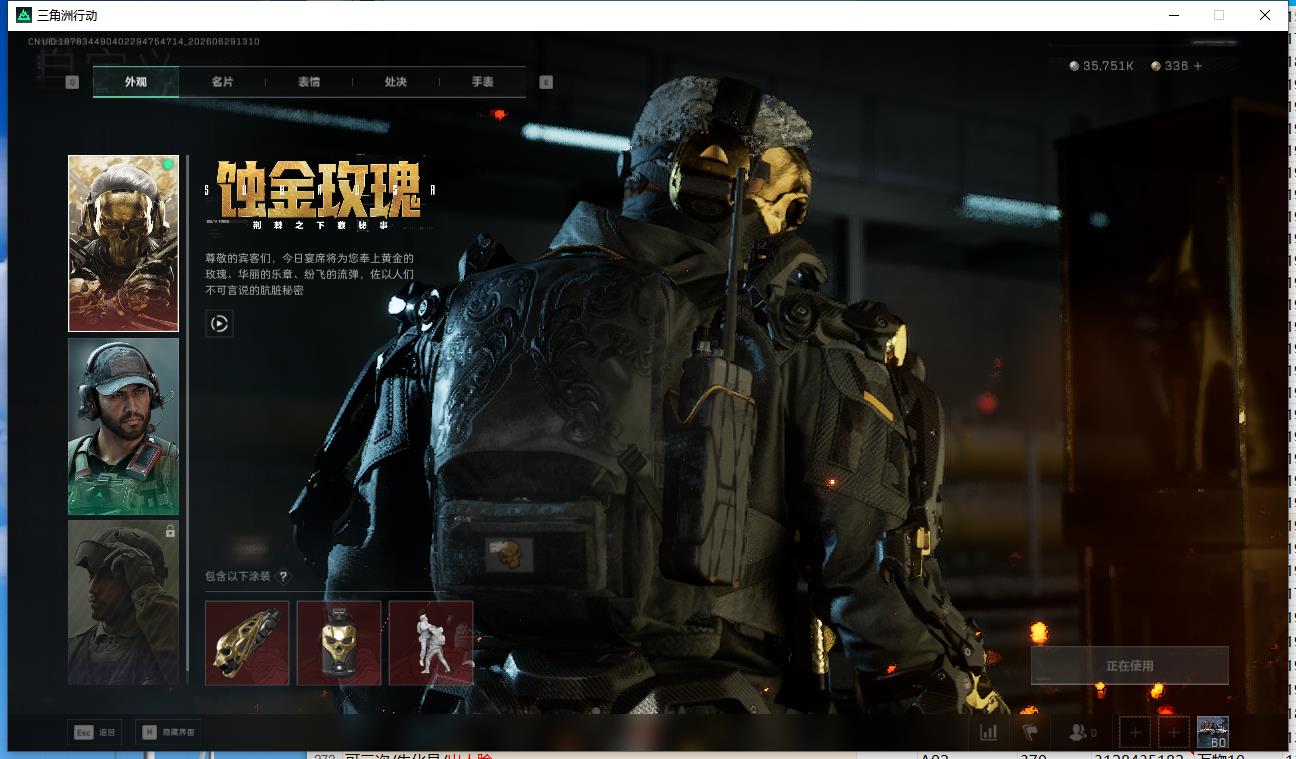
Task: Click the 三角洲行动 logo in the title bar
Action: [24, 15]
